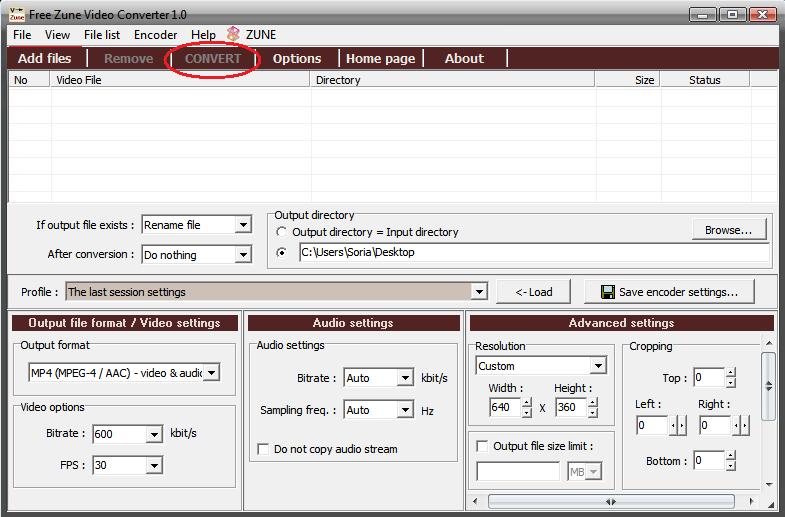The height and width of the screenshot is (517, 785).
Task: Click scroll down arrow in Advanced settings
Action: pos(769,484)
